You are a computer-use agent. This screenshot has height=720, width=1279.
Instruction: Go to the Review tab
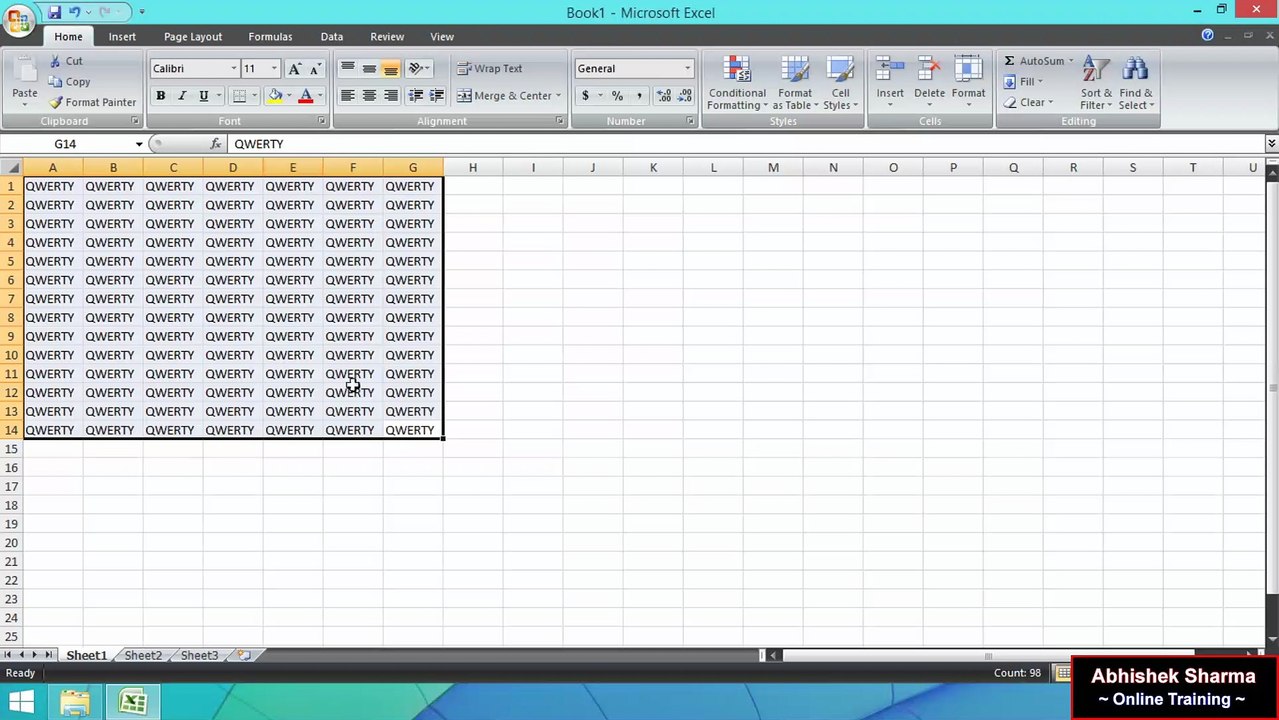[x=387, y=37]
